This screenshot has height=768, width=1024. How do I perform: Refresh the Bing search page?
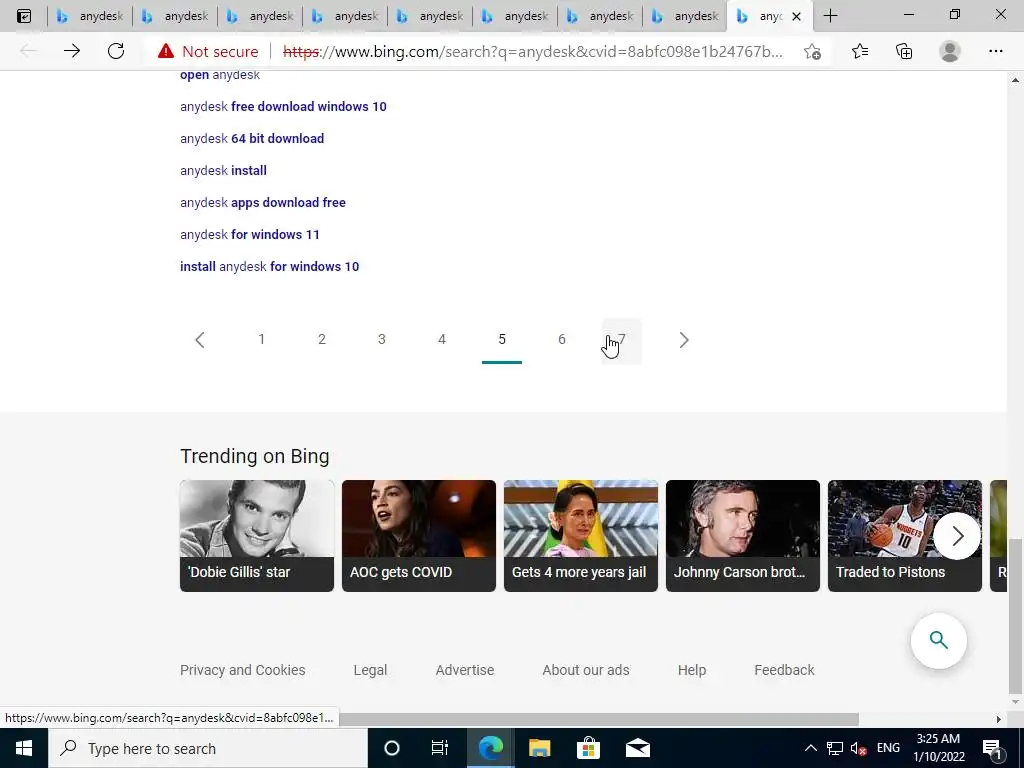[x=116, y=51]
